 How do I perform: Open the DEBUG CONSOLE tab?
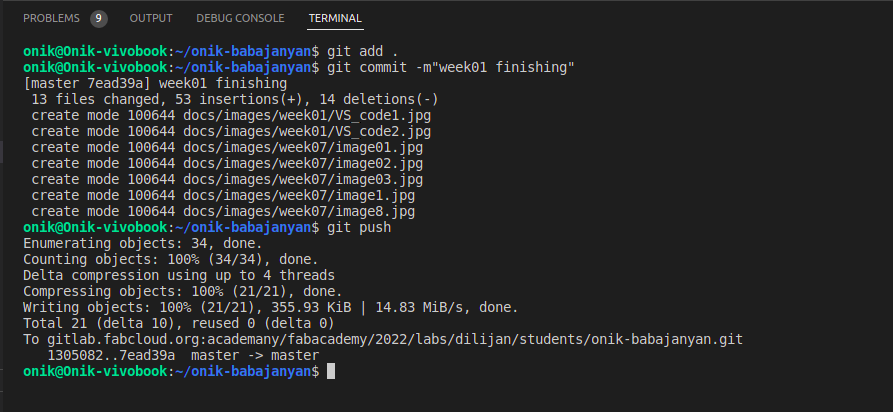[240, 18]
